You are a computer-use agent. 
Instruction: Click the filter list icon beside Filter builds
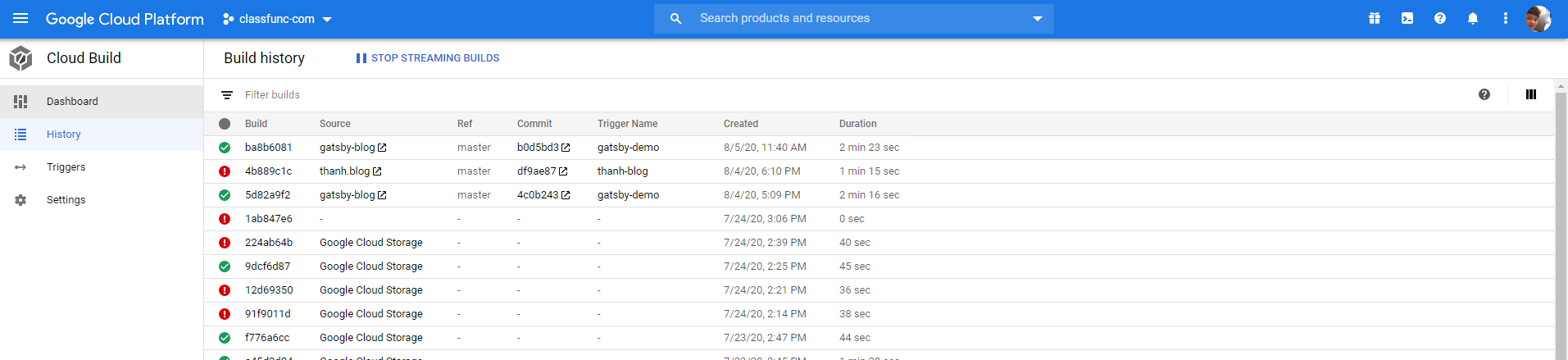pos(227,95)
